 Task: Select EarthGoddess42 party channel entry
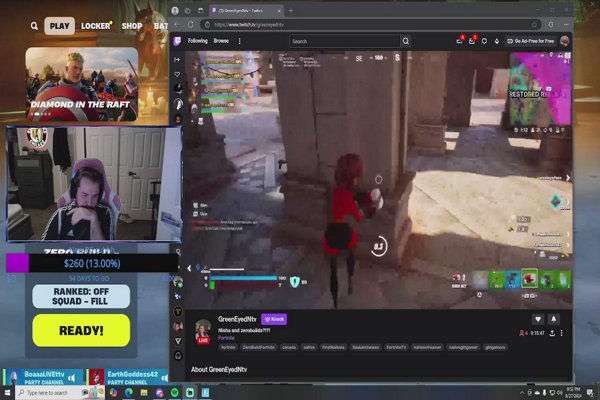point(127,377)
